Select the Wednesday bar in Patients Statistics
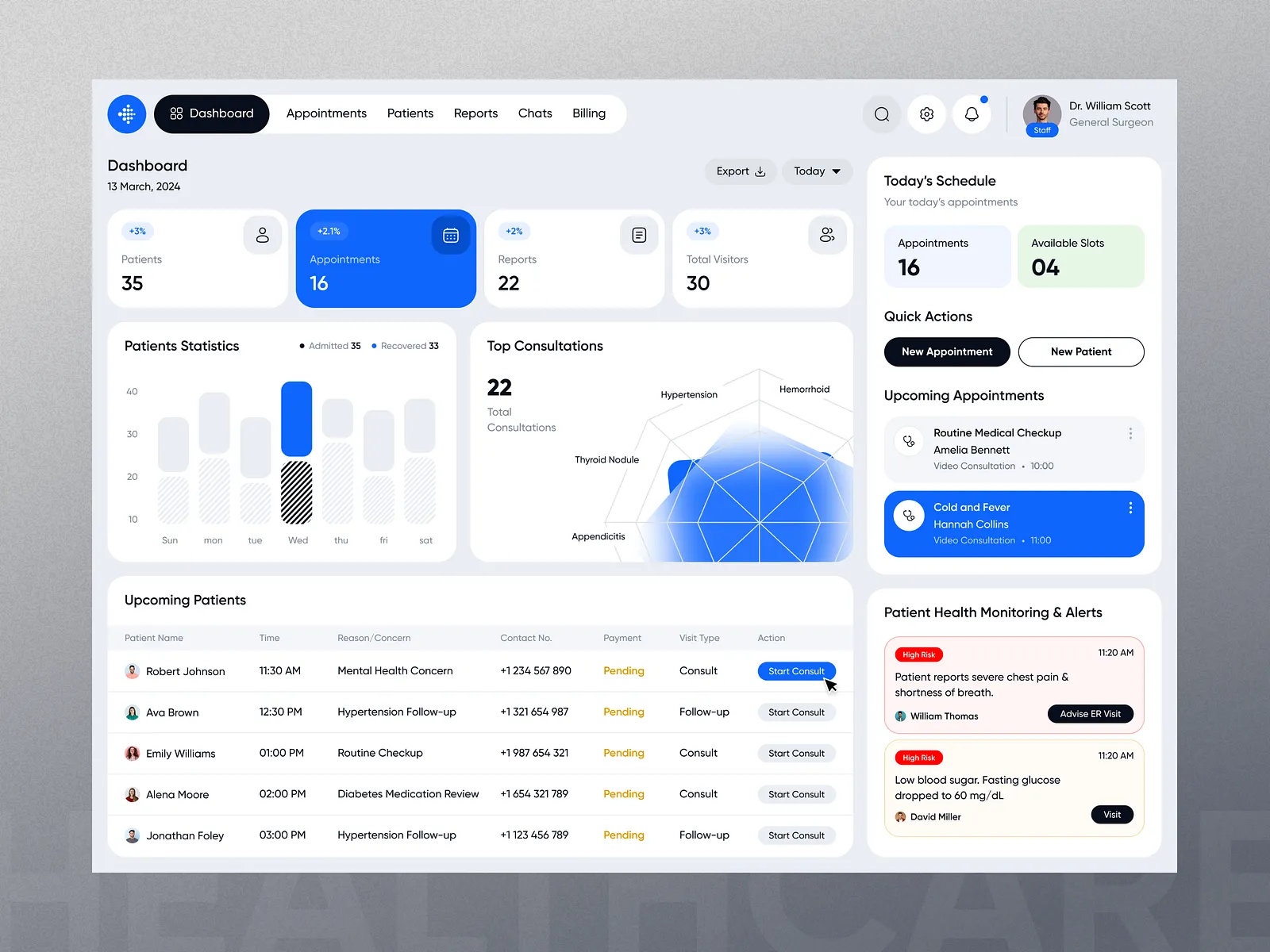 (297, 419)
